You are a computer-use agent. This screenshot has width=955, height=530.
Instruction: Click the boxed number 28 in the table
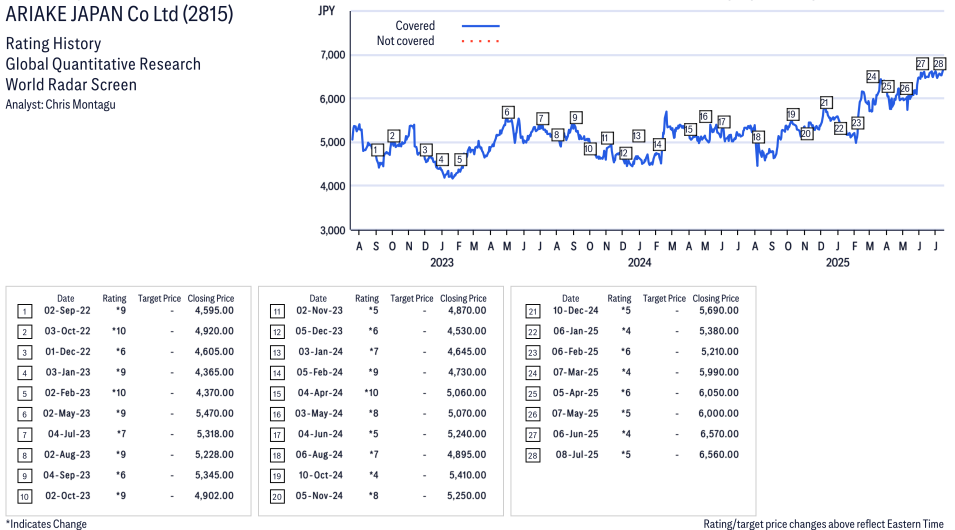[x=533, y=456]
